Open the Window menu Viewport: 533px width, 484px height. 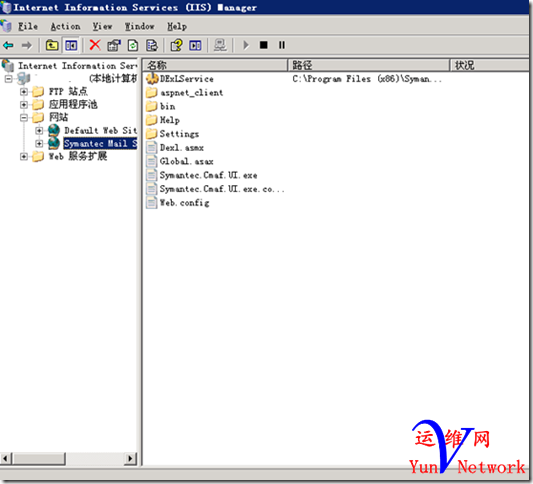tap(139, 26)
